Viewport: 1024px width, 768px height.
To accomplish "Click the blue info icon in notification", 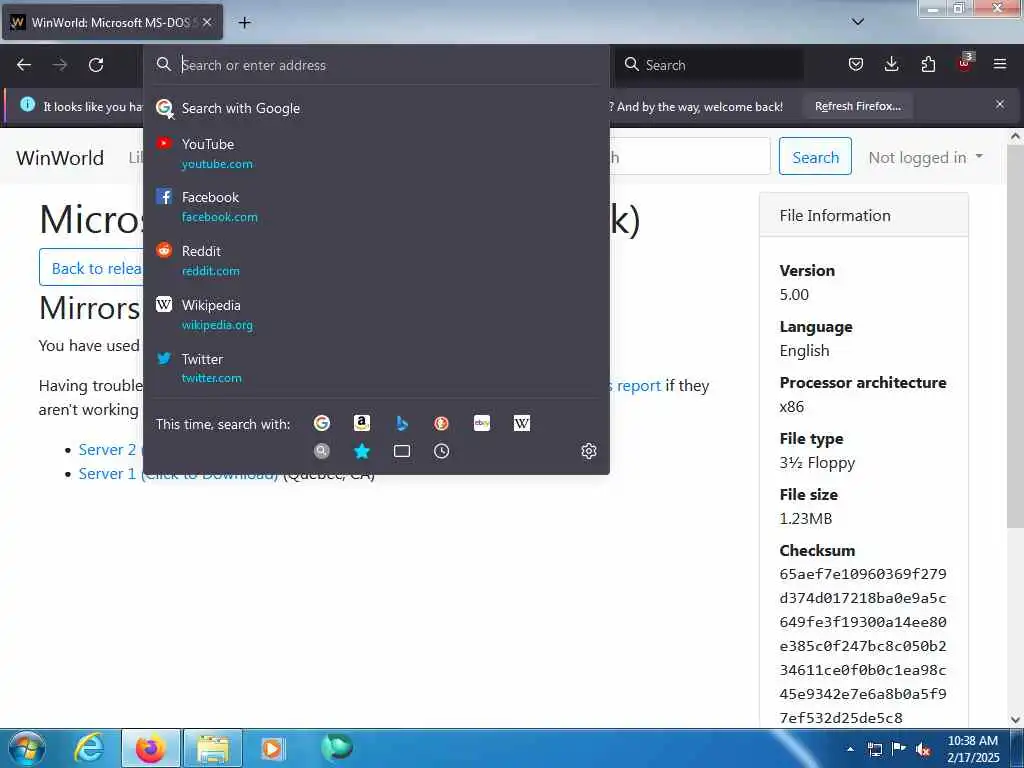I will [x=27, y=104].
